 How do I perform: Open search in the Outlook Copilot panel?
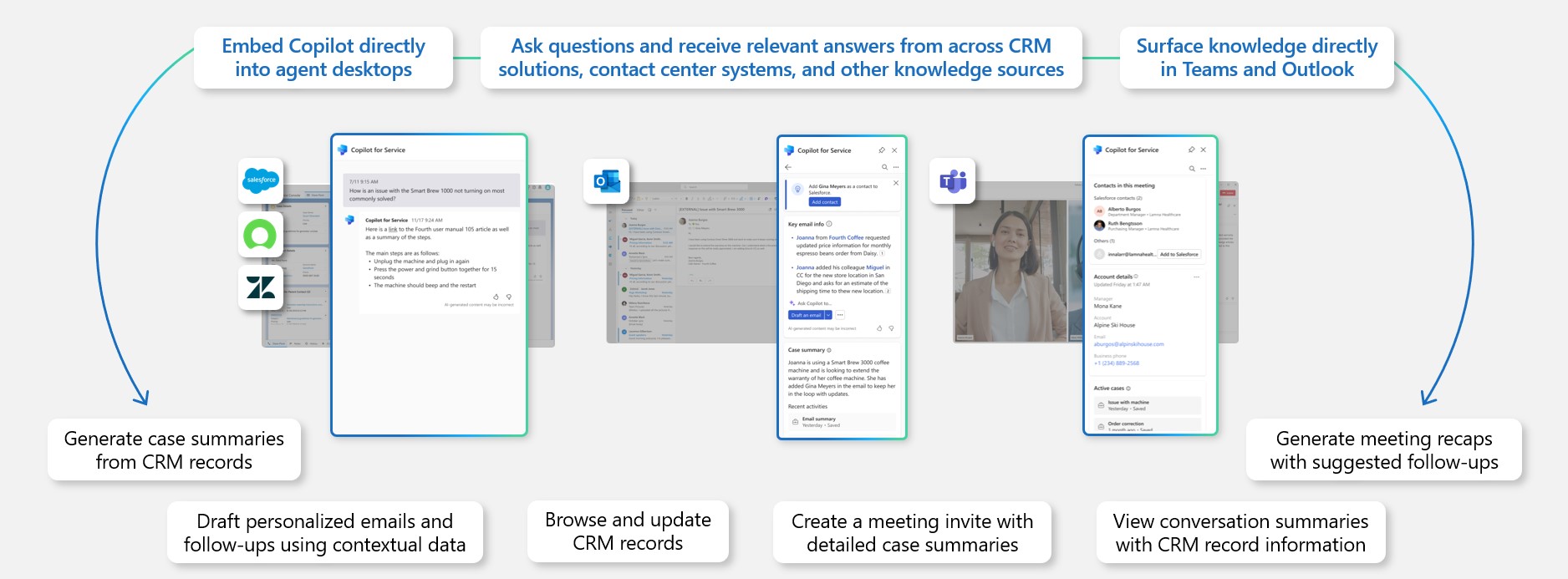[884, 167]
